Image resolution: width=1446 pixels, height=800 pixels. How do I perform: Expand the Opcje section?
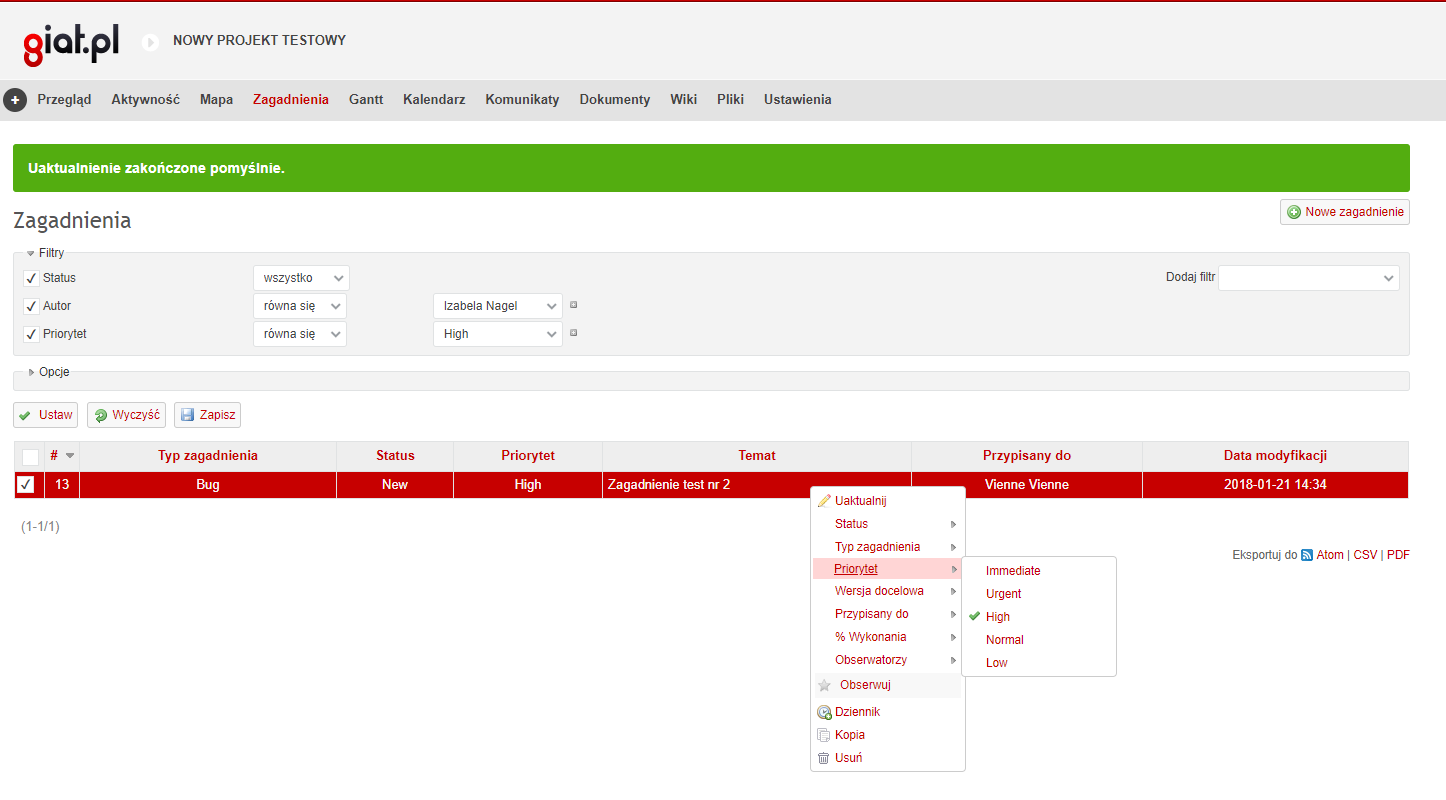pos(49,372)
